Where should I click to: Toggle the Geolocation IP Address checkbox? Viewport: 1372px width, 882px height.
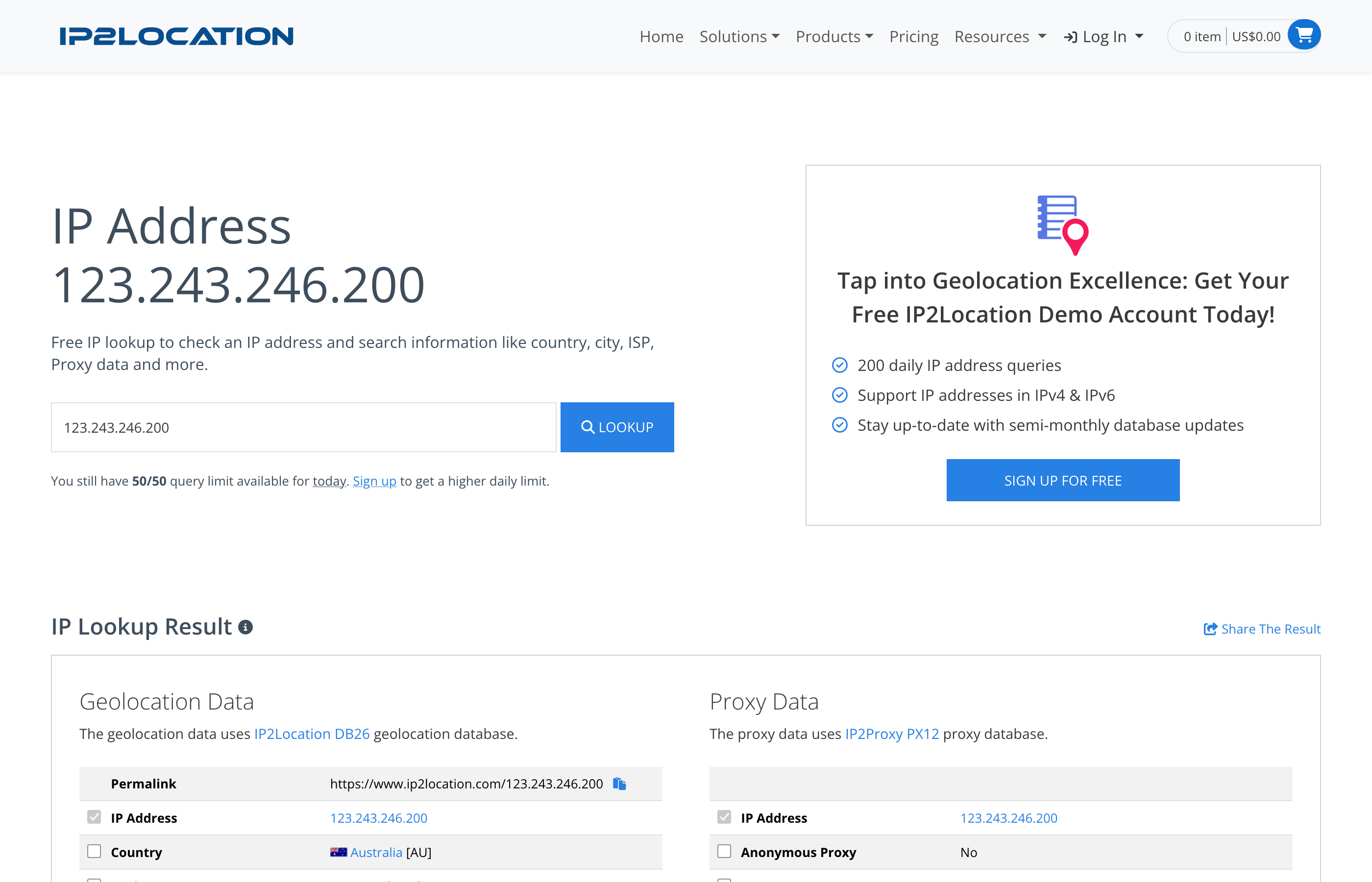94,817
